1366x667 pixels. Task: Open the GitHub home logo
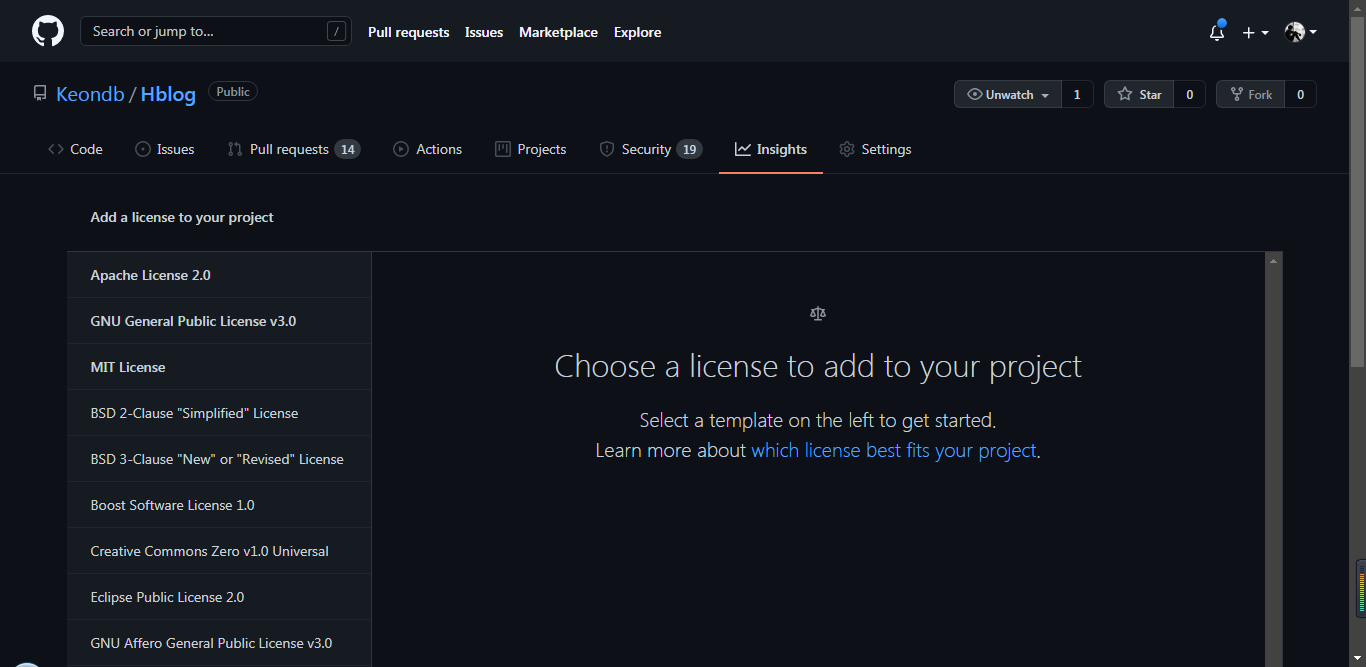click(x=48, y=31)
